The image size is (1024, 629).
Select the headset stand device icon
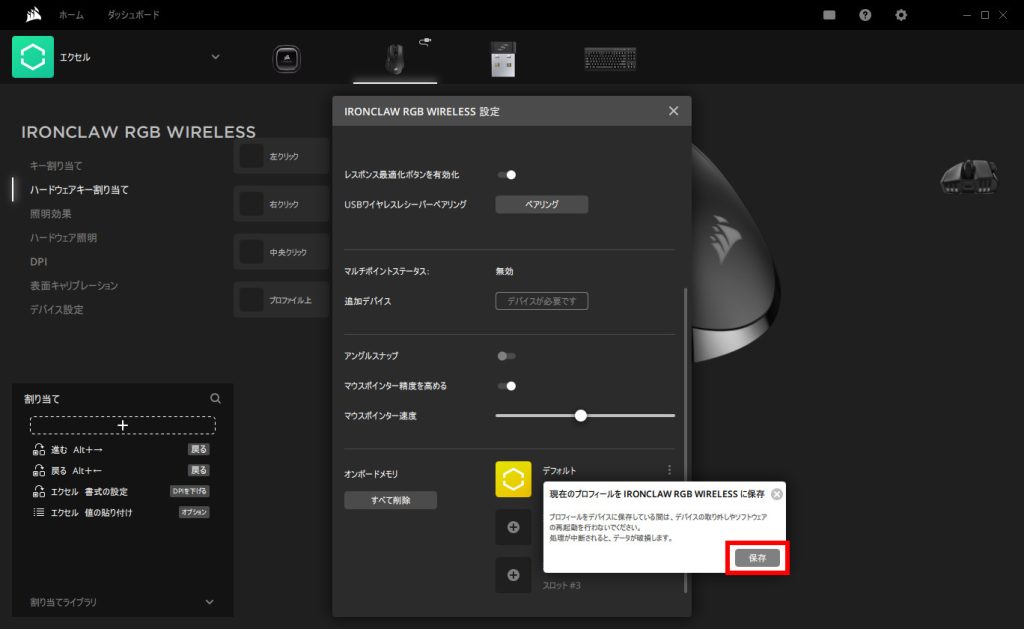tap(286, 59)
